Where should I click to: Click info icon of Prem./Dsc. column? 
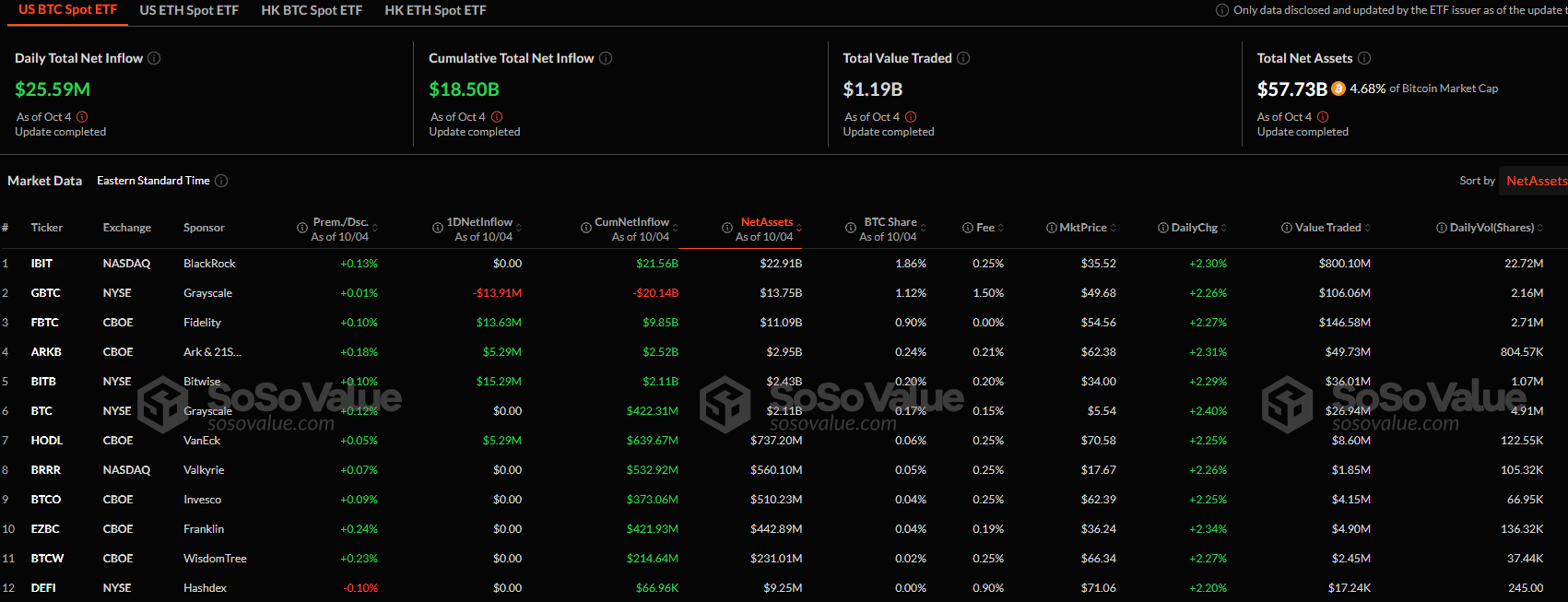pos(302,228)
